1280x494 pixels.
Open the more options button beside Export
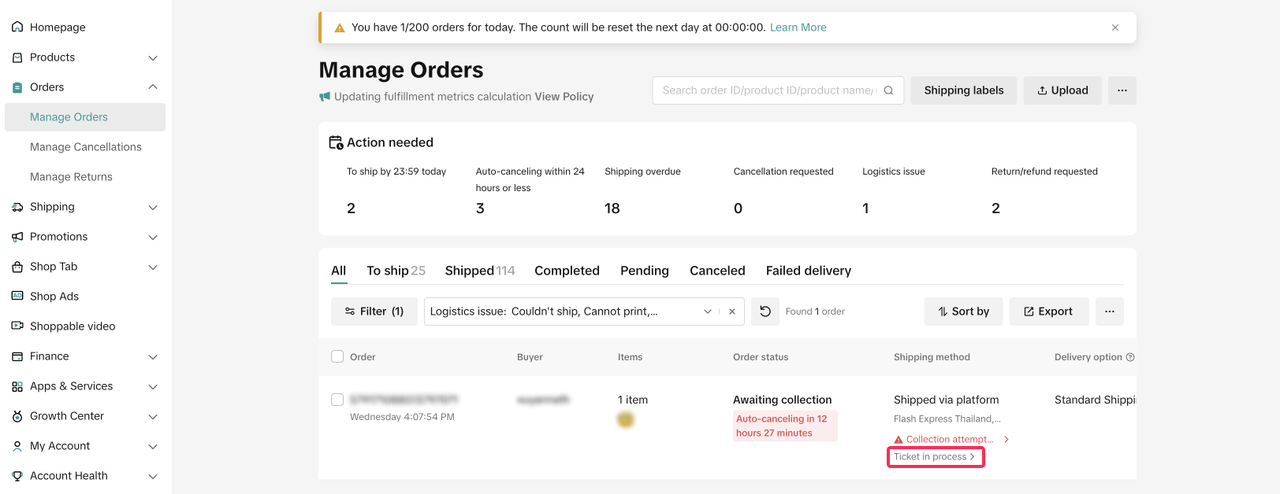[1109, 312]
